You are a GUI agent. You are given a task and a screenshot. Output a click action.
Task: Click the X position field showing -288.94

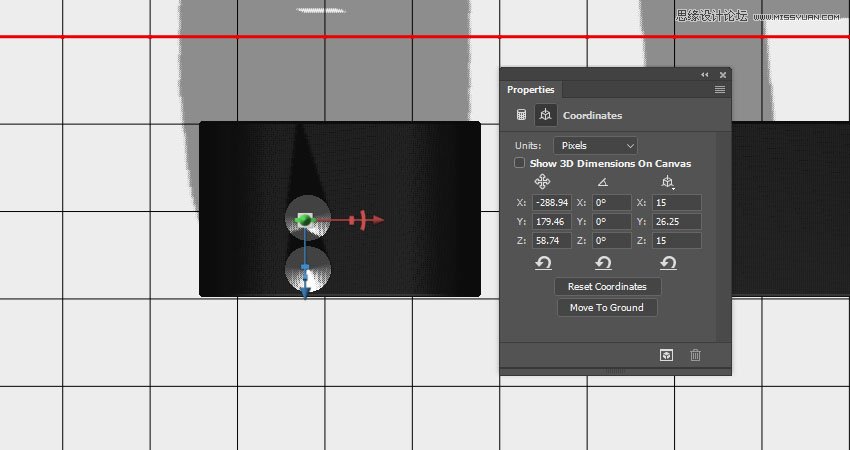(552, 203)
